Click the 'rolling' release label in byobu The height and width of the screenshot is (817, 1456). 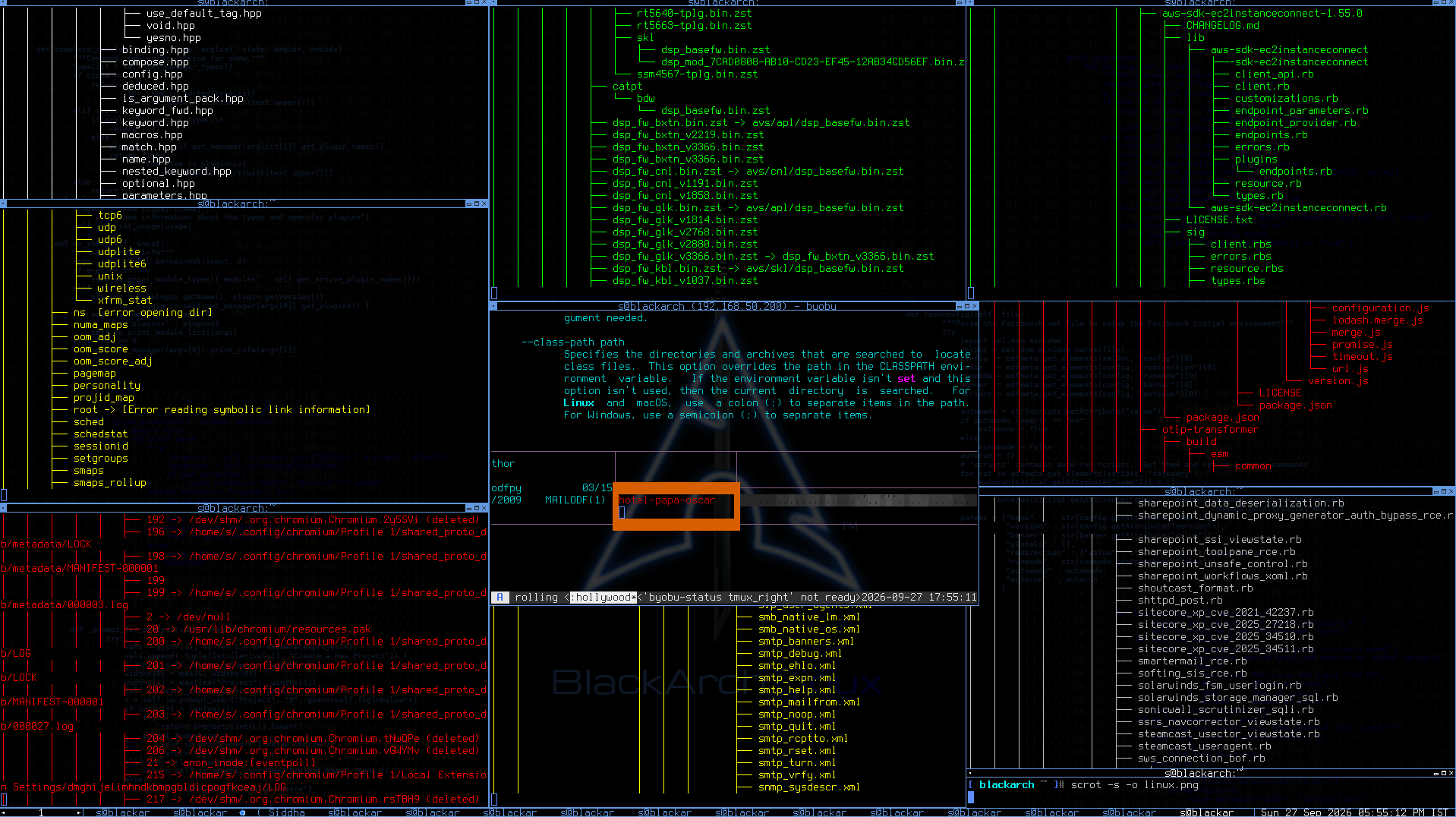click(x=536, y=598)
